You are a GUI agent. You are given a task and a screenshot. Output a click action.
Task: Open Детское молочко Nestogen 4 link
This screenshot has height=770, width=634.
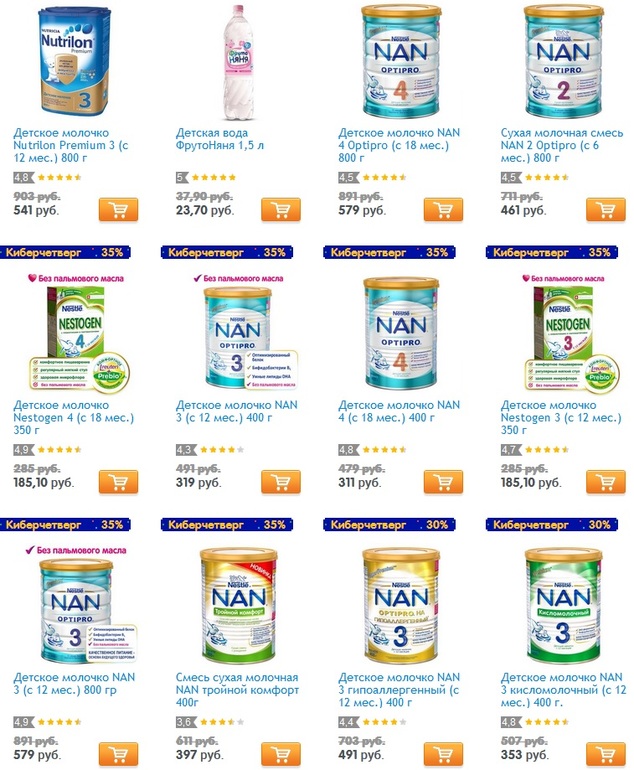pyautogui.click(x=74, y=417)
